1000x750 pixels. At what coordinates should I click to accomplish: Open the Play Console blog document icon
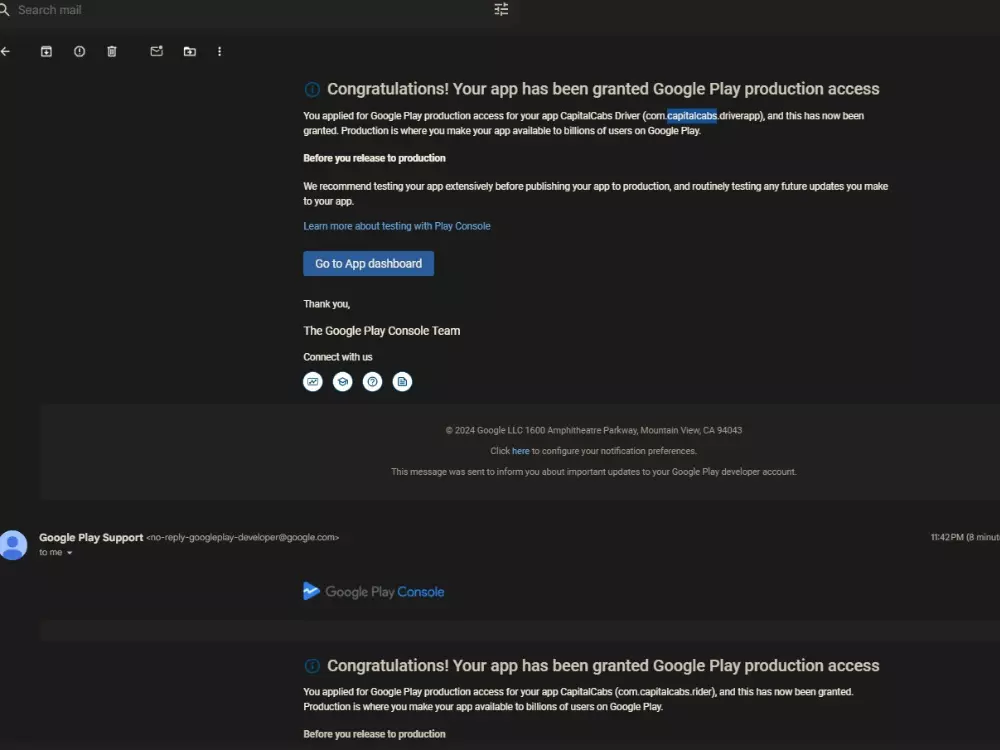pyautogui.click(x=402, y=381)
